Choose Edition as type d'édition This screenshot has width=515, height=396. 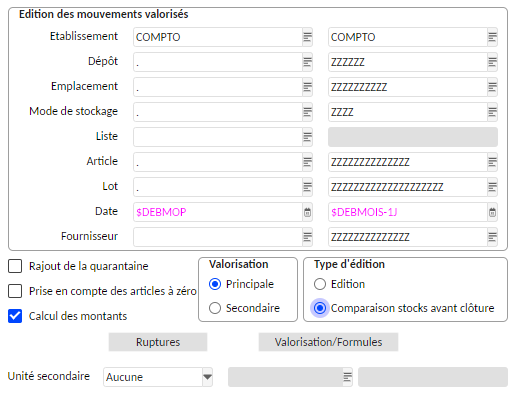click(x=320, y=284)
